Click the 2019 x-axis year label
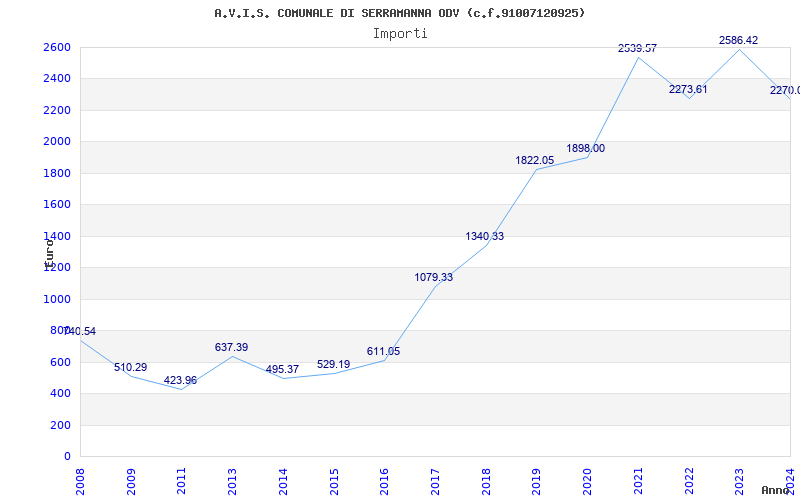Image resolution: width=800 pixels, height=500 pixels. coord(536,482)
